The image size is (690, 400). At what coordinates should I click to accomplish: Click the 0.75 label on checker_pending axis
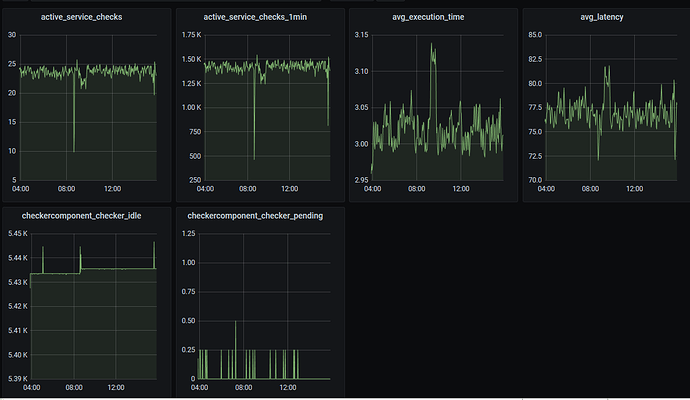tap(188, 292)
